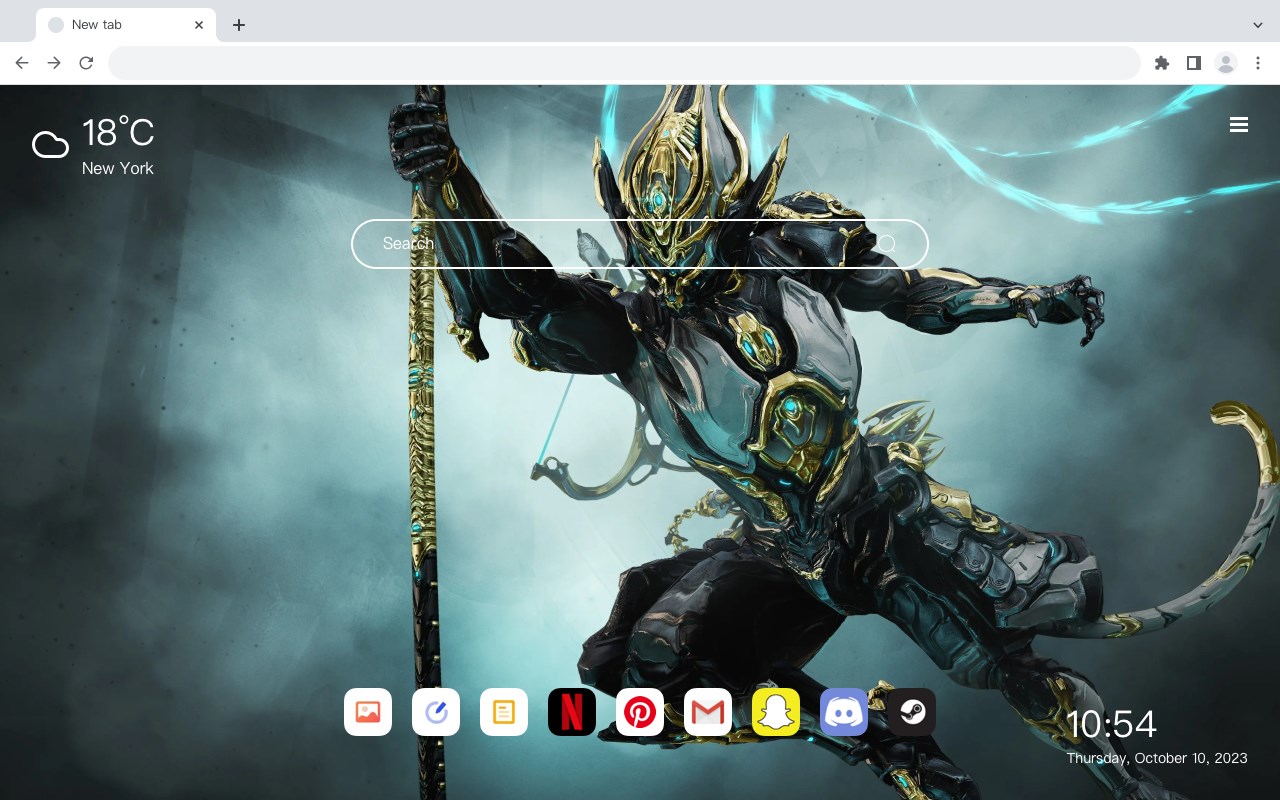Open the hamburger menu on the page
This screenshot has height=800, width=1280.
click(x=1239, y=125)
